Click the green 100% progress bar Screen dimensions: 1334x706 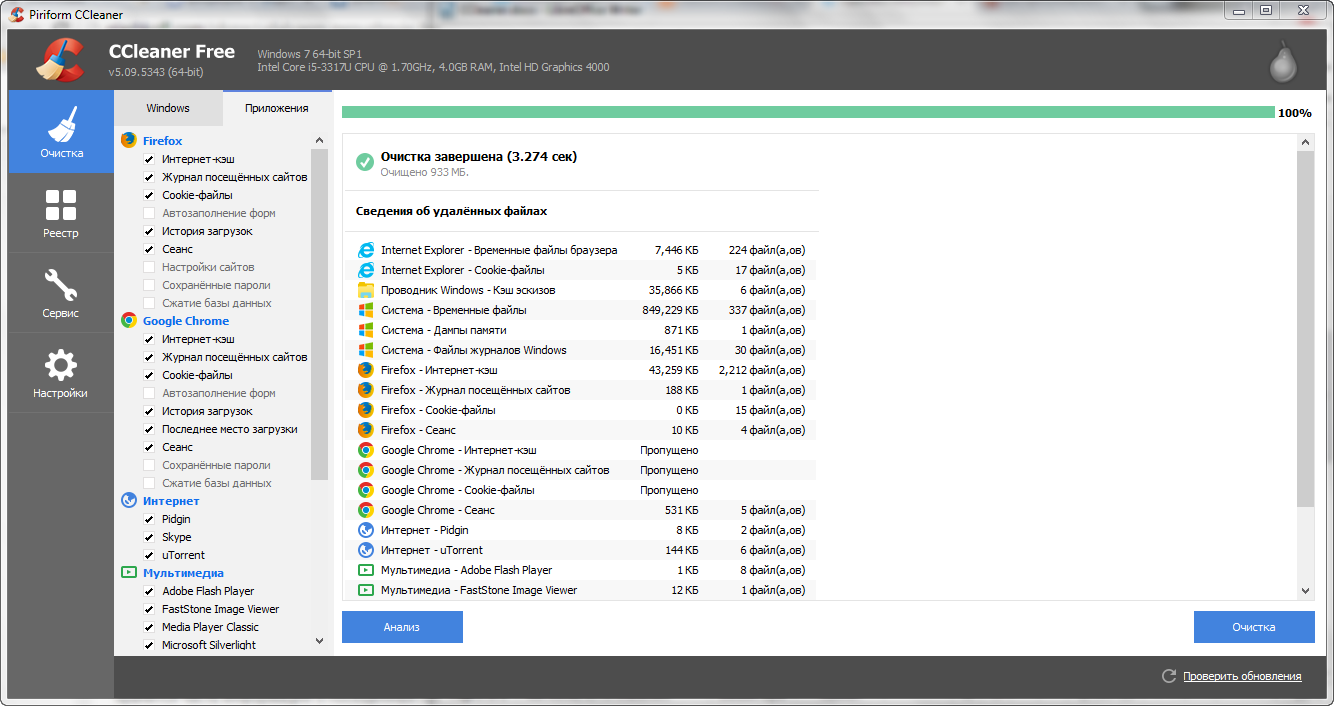pos(808,113)
